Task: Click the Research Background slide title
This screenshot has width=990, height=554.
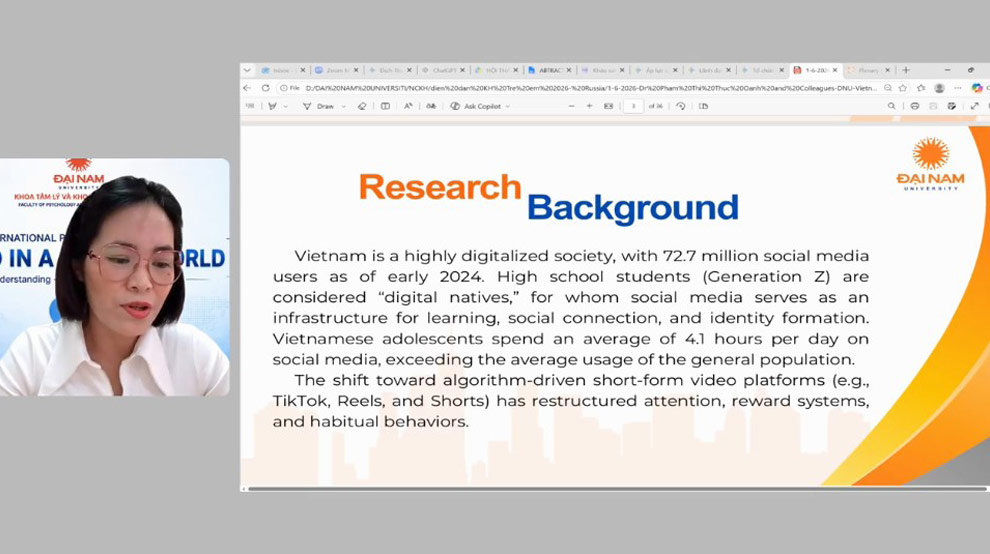Action: (549, 198)
